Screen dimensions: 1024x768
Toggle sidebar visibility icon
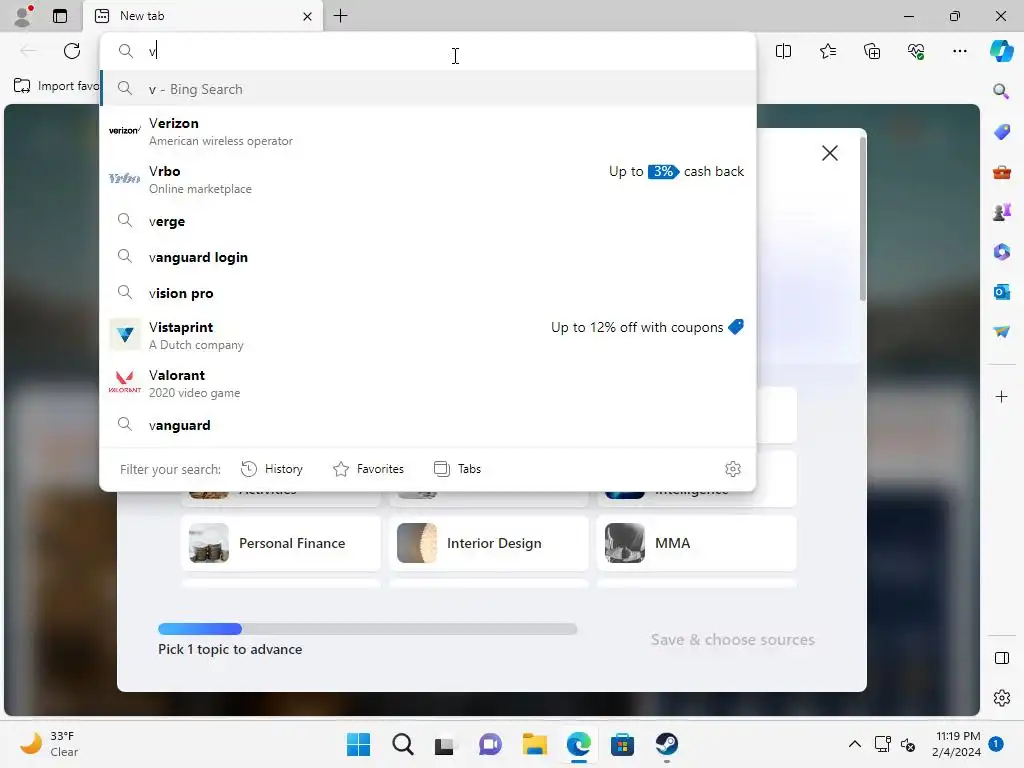click(1001, 658)
